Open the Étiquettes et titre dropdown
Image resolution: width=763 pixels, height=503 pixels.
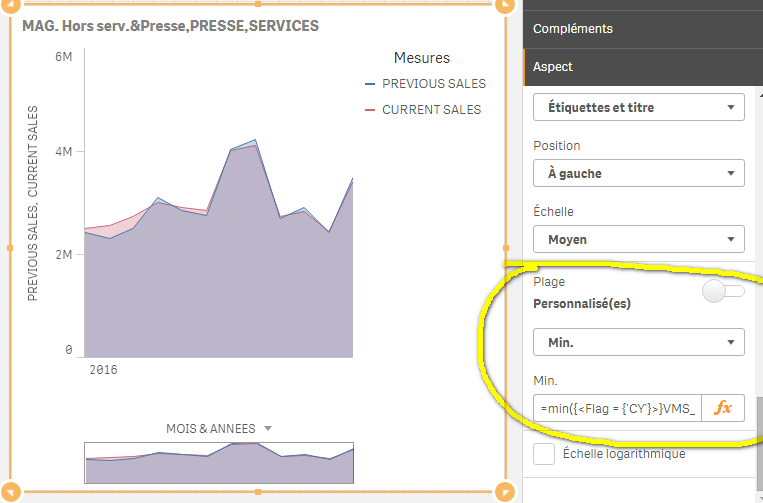point(638,106)
